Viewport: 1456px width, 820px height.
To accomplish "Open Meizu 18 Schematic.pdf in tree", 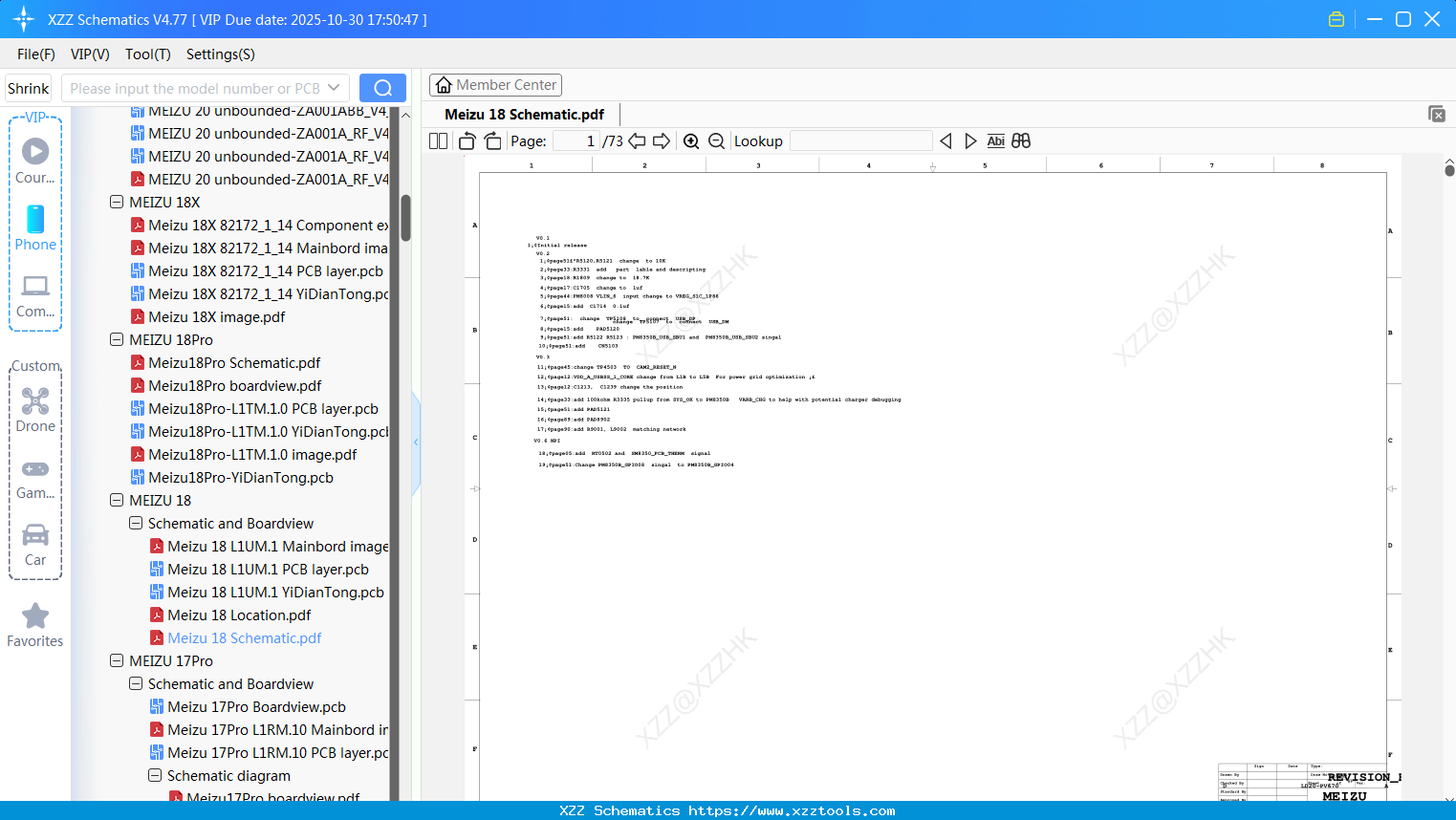I will [235, 638].
